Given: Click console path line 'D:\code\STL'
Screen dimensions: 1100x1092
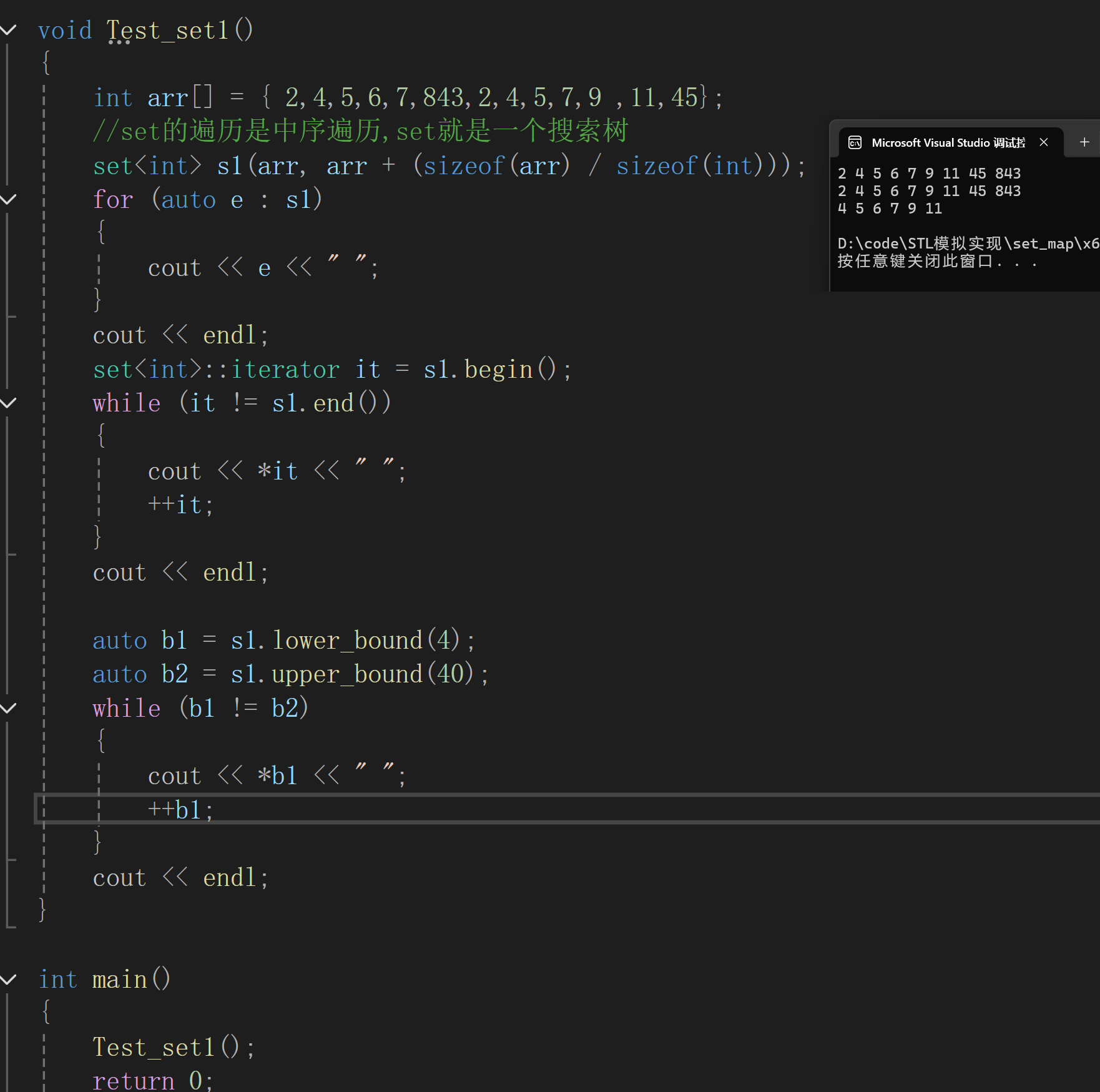Looking at the screenshot, I should 968,243.
